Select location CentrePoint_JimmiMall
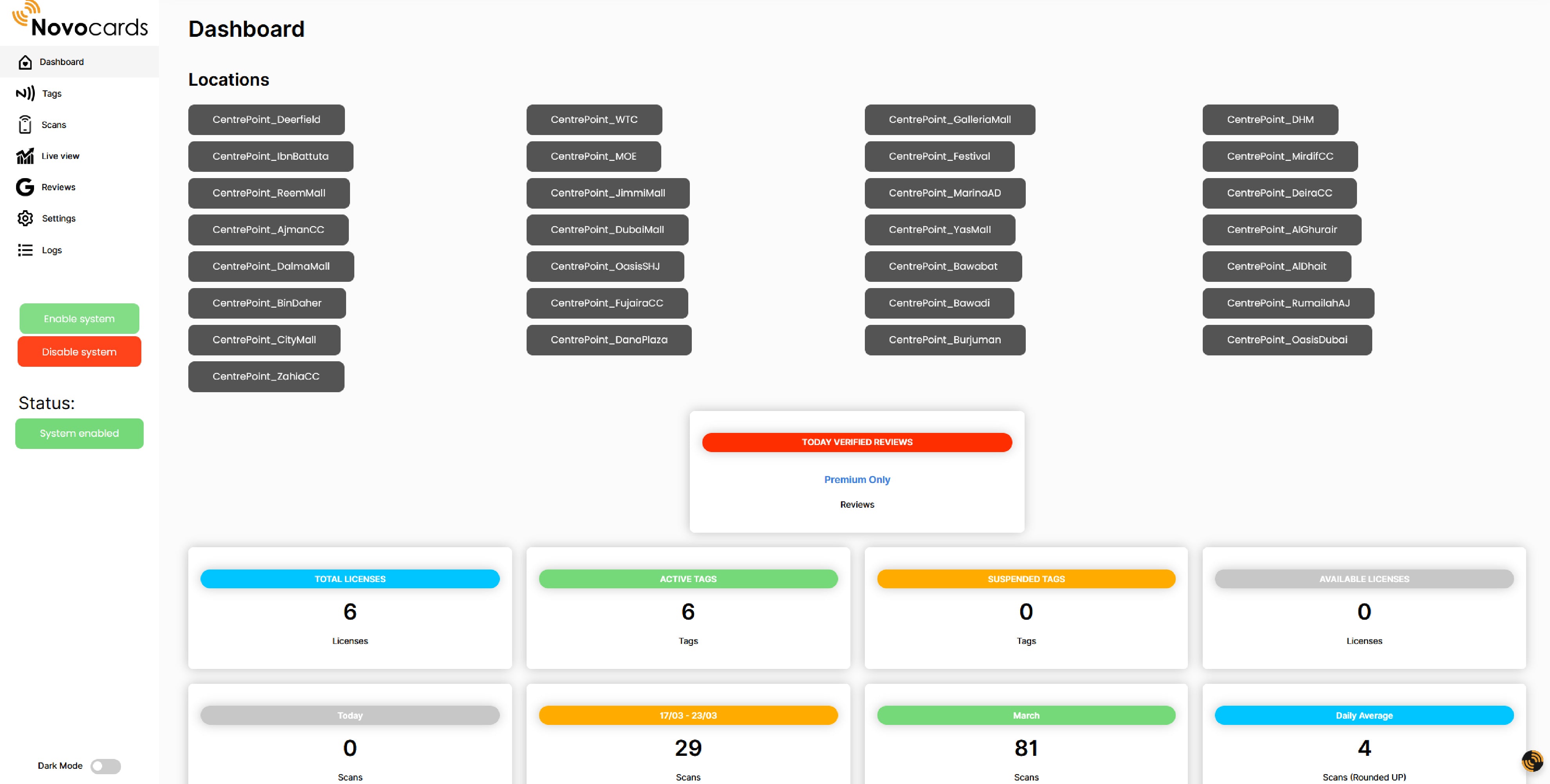Image resolution: width=1550 pixels, height=784 pixels. [x=608, y=193]
